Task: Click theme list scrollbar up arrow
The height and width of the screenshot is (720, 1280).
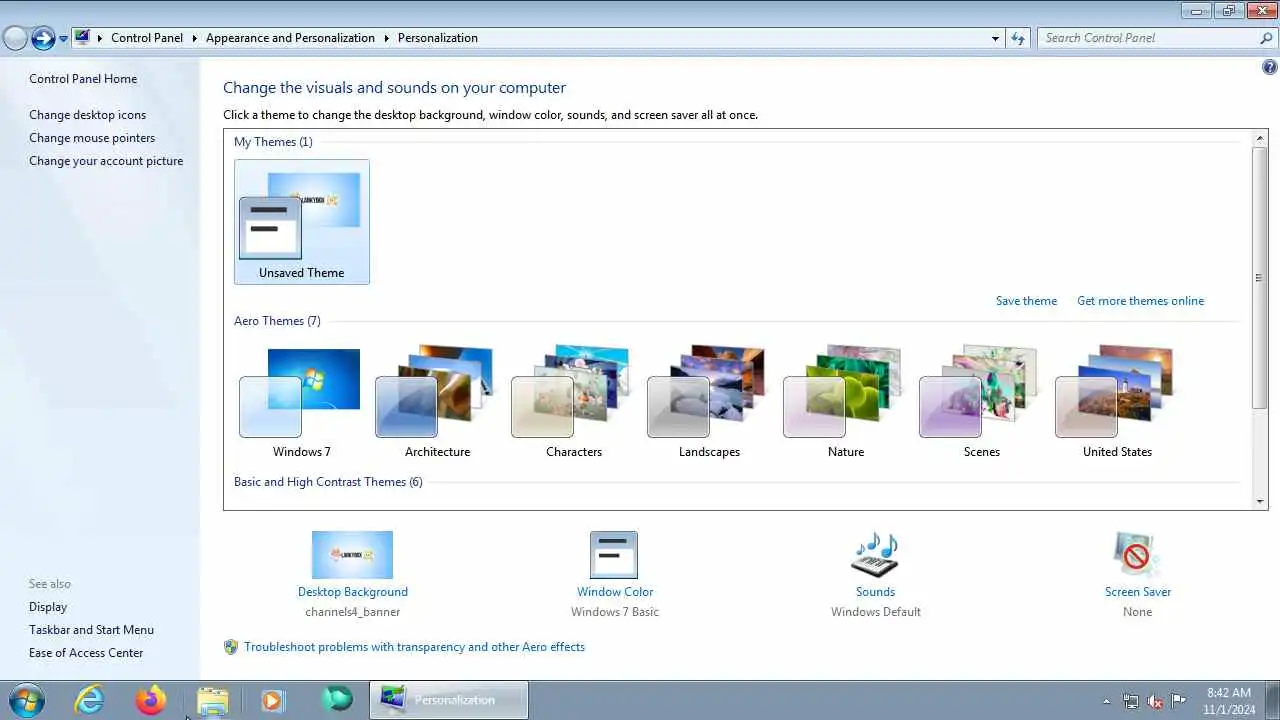Action: (1260, 138)
